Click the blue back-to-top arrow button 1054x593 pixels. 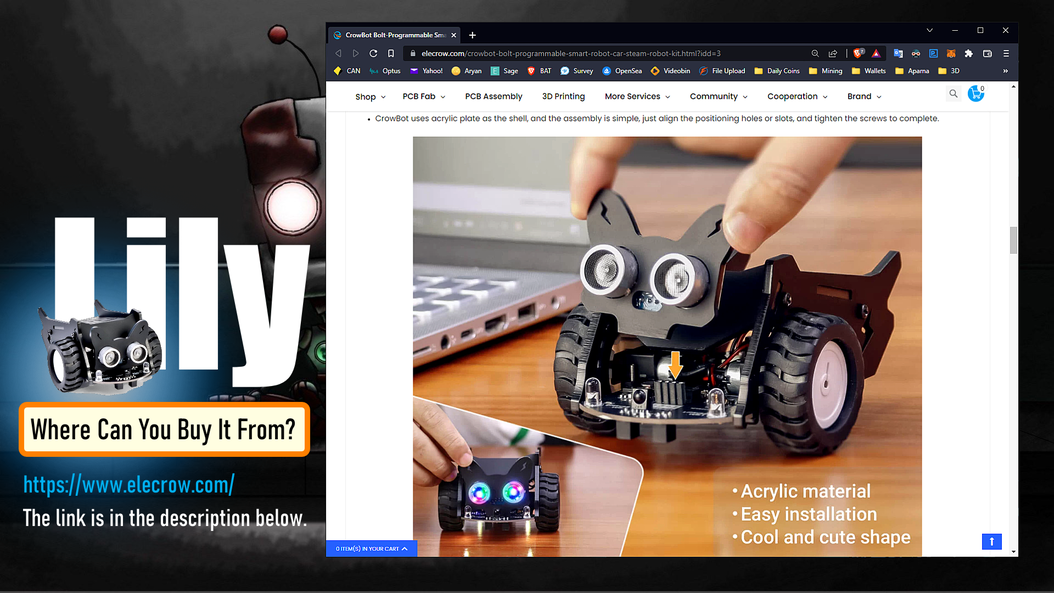tap(991, 541)
